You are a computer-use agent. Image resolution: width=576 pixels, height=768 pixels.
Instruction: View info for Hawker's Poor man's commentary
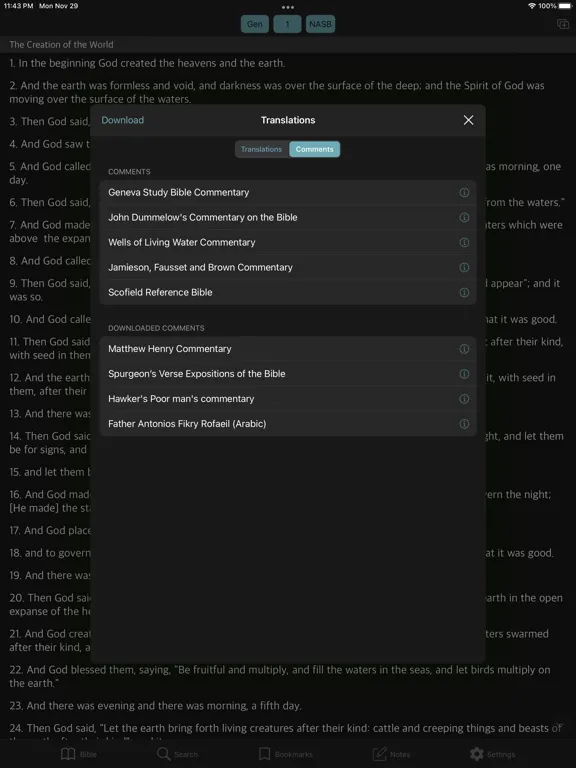coord(464,399)
